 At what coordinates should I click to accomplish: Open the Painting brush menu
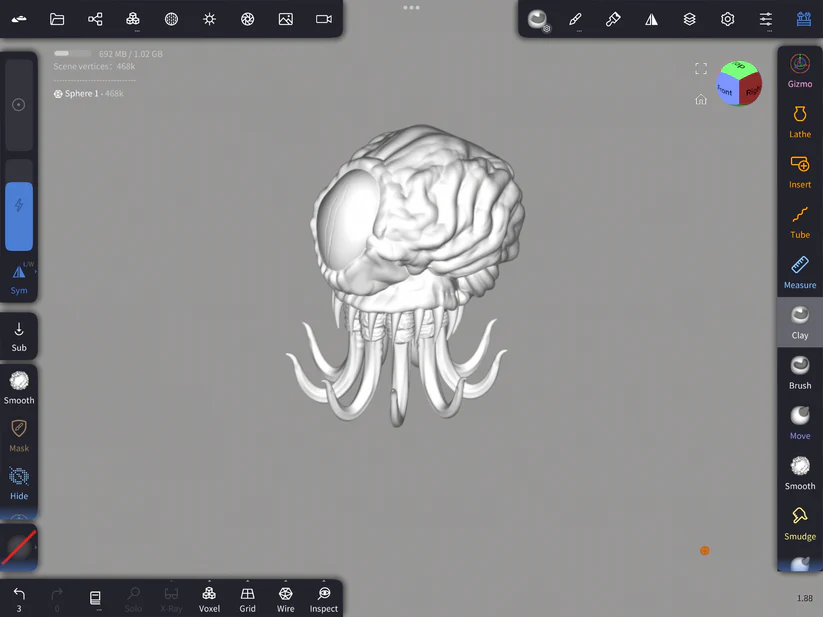pos(575,19)
